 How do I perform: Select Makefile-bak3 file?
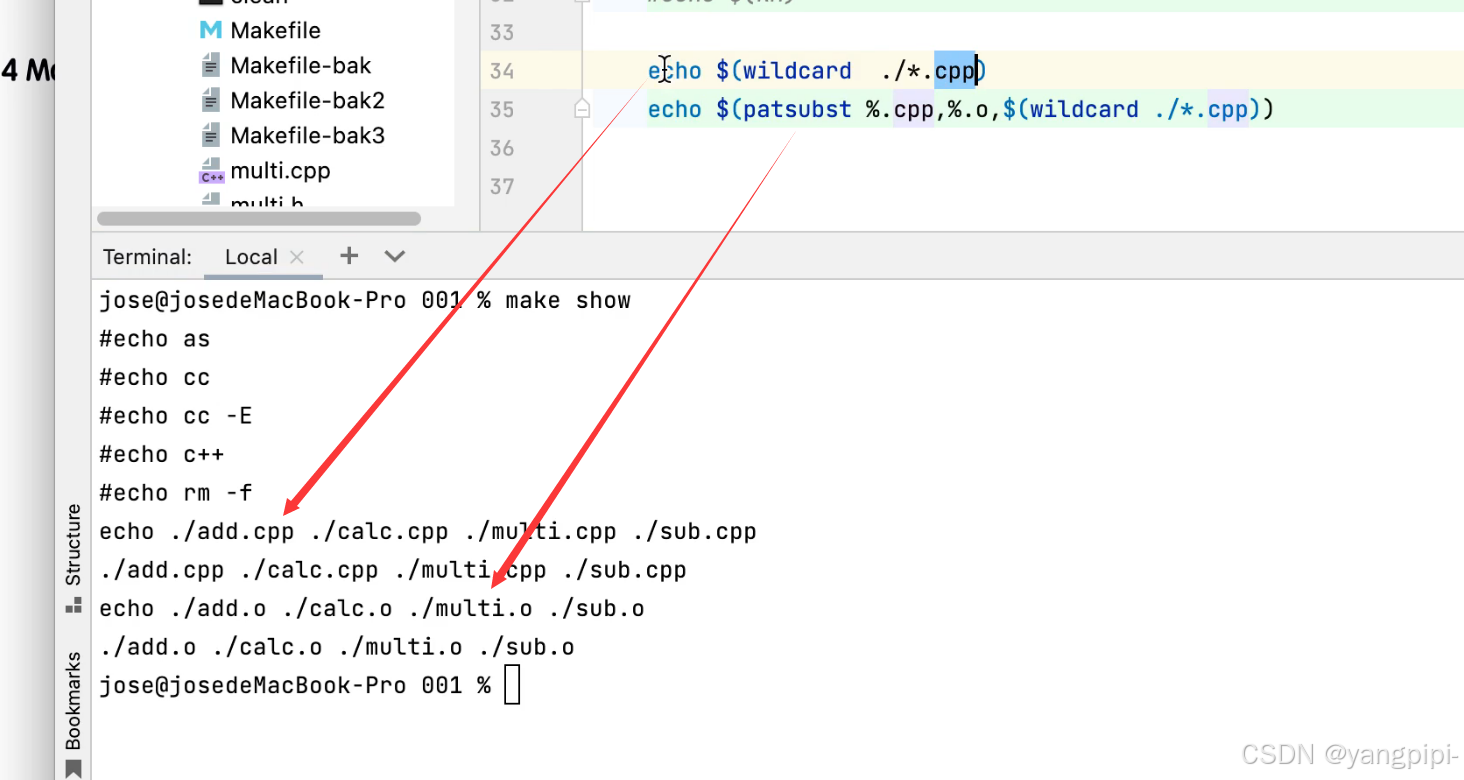(x=307, y=136)
